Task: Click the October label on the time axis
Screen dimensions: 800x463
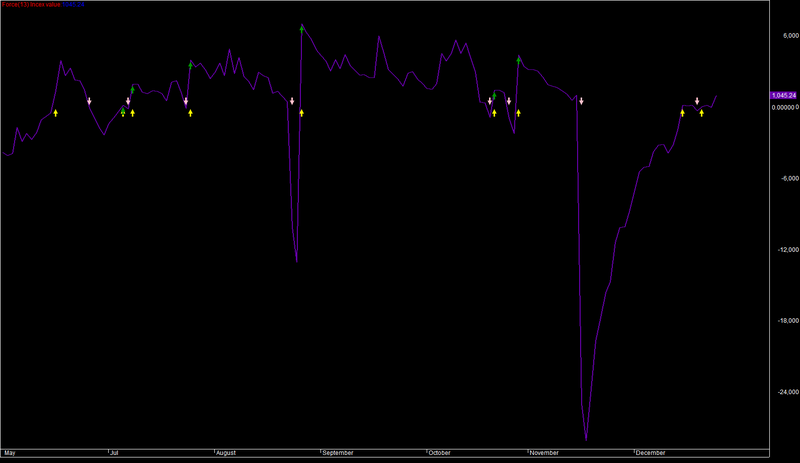Action: 440,453
